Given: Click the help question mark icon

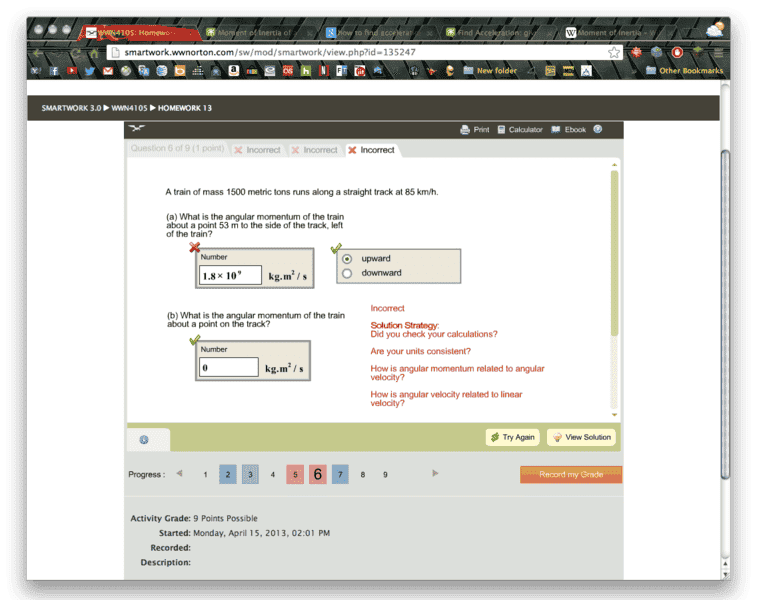Looking at the screenshot, I should pyautogui.click(x=598, y=129).
